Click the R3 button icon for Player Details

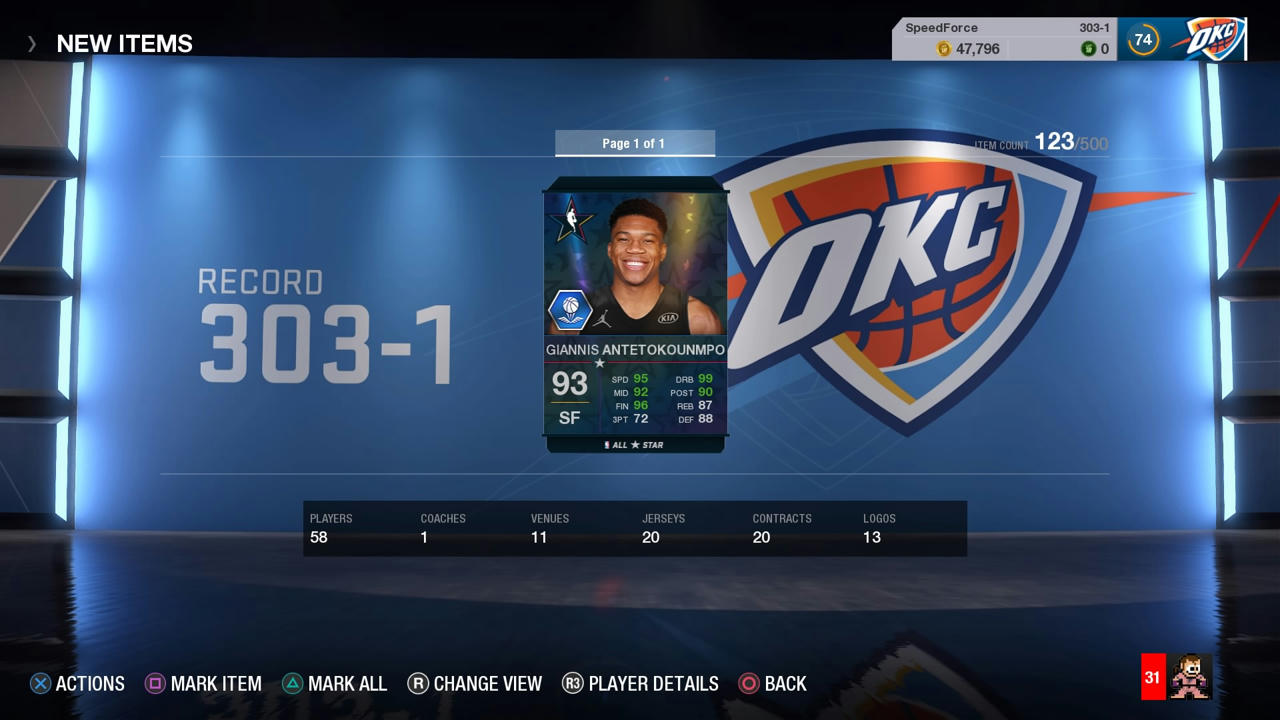click(x=572, y=684)
